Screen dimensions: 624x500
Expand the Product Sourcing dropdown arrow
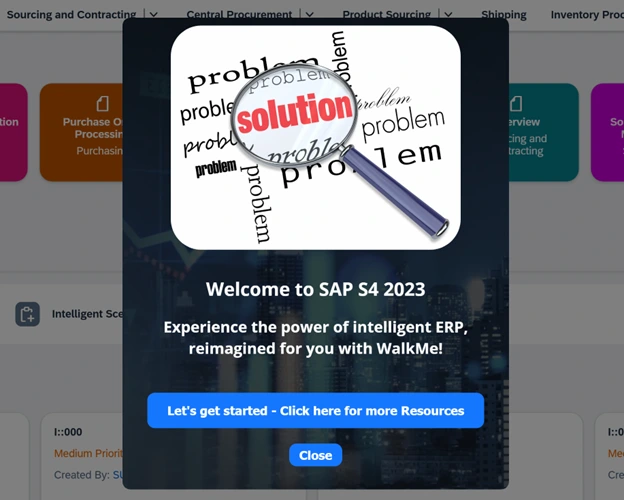[448, 15]
